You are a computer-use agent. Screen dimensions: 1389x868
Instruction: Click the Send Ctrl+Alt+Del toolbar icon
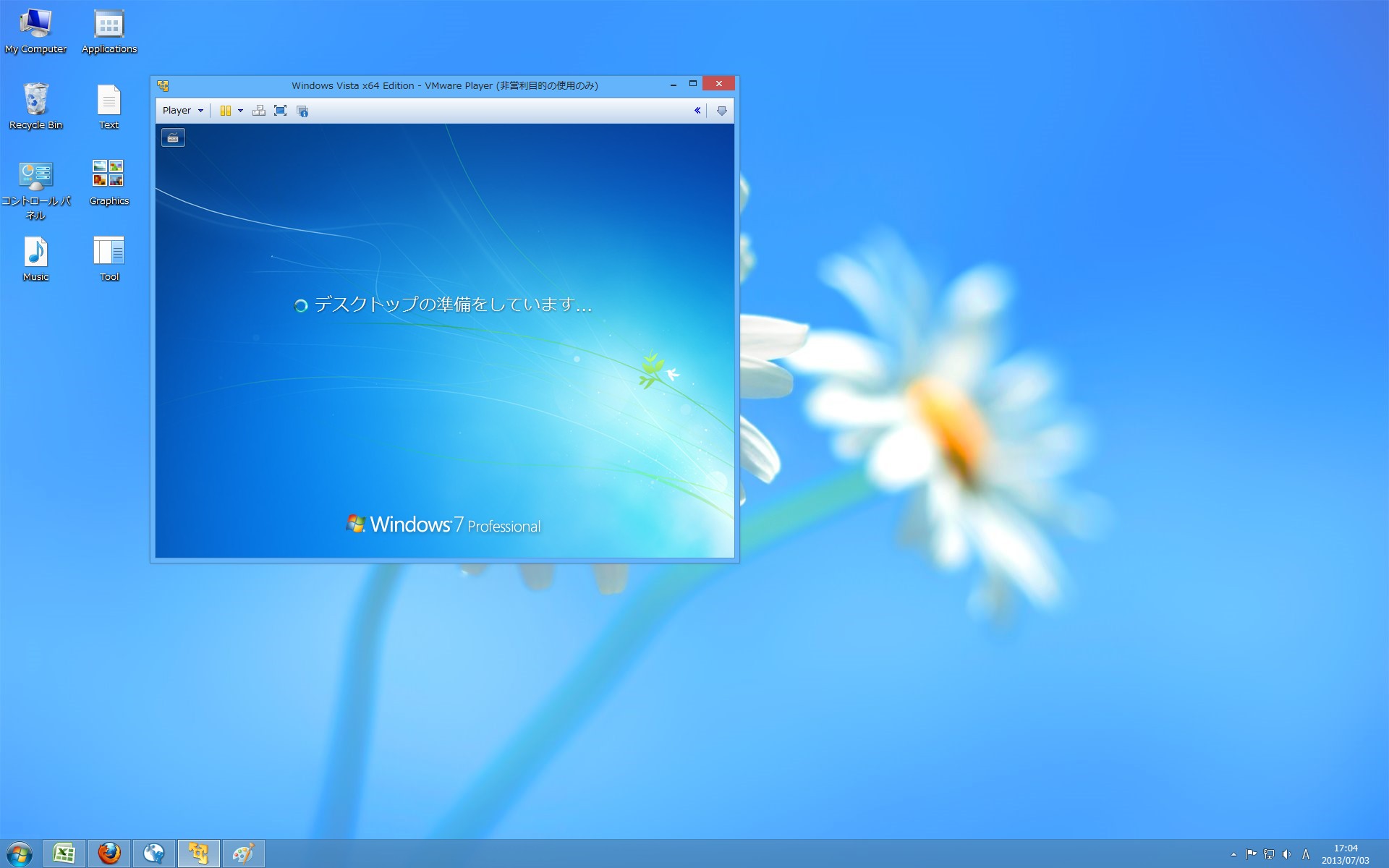(258, 111)
